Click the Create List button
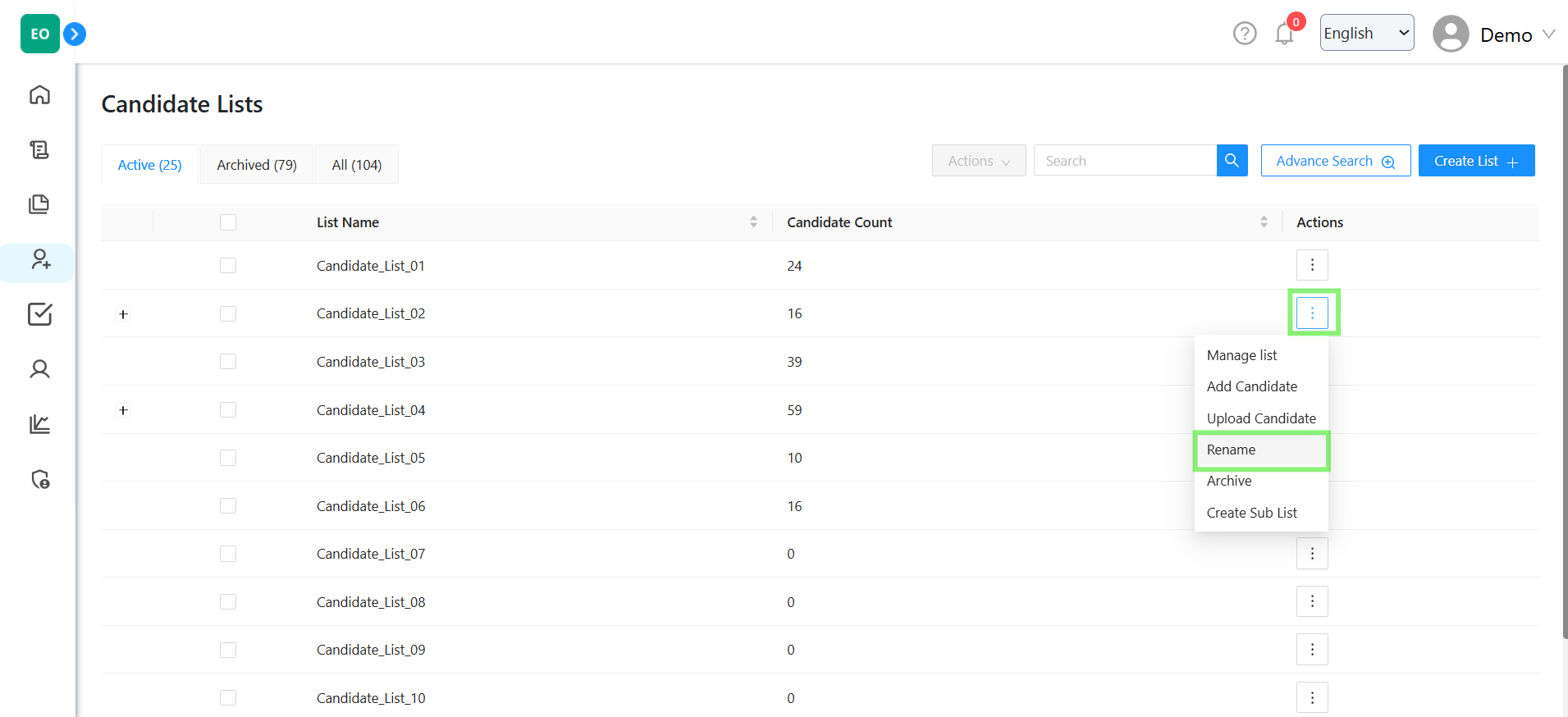This screenshot has height=717, width=1568. pyautogui.click(x=1475, y=161)
